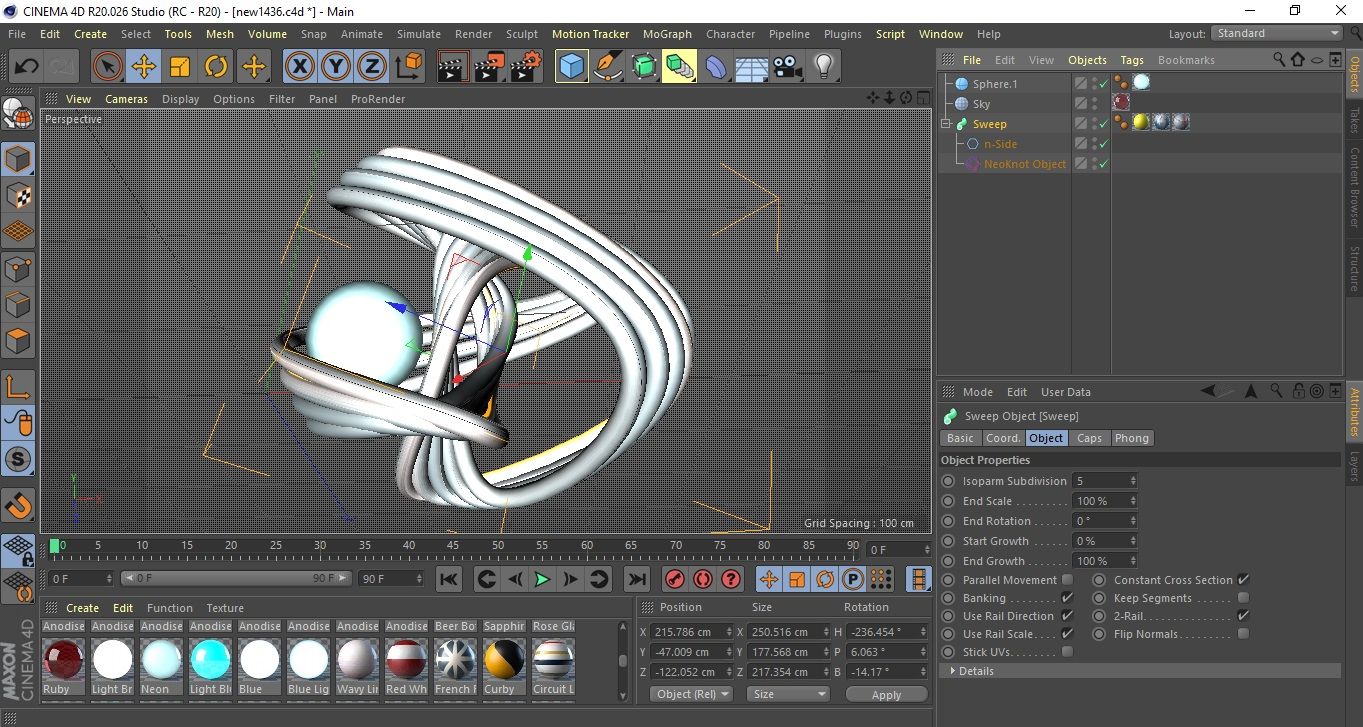Select the Move tool in top toolbar

144,67
